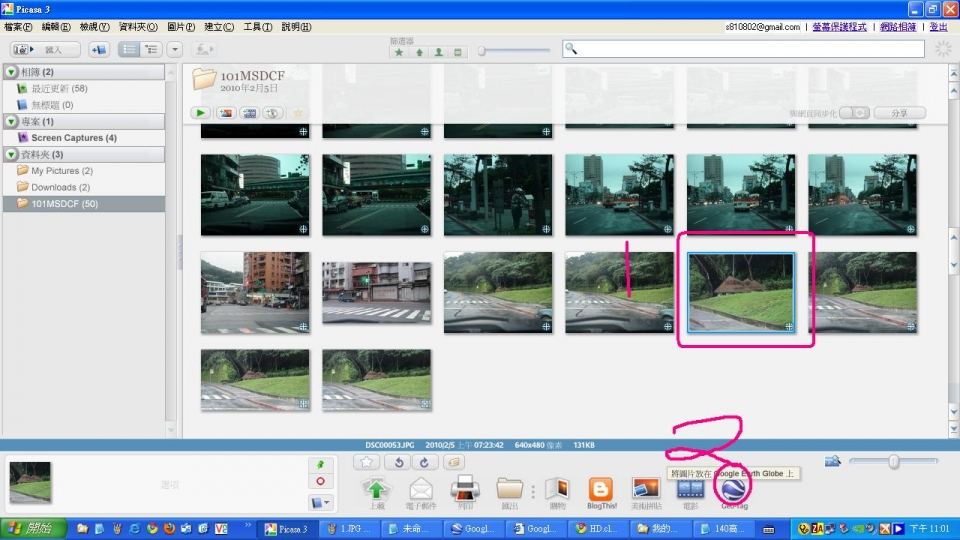
Task: Open the 檢視(V) menu
Action: (x=94, y=27)
